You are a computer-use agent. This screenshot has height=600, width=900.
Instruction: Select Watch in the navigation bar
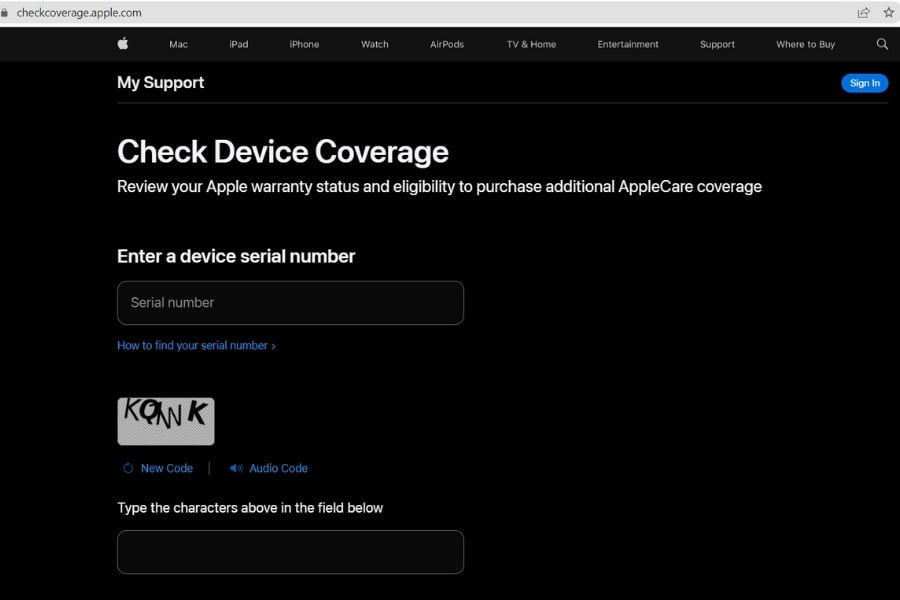tap(375, 44)
